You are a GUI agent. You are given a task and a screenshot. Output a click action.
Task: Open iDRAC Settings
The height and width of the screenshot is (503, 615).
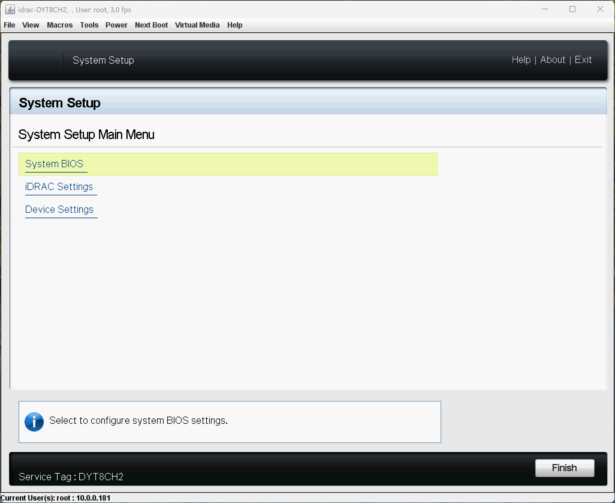[x=59, y=187]
